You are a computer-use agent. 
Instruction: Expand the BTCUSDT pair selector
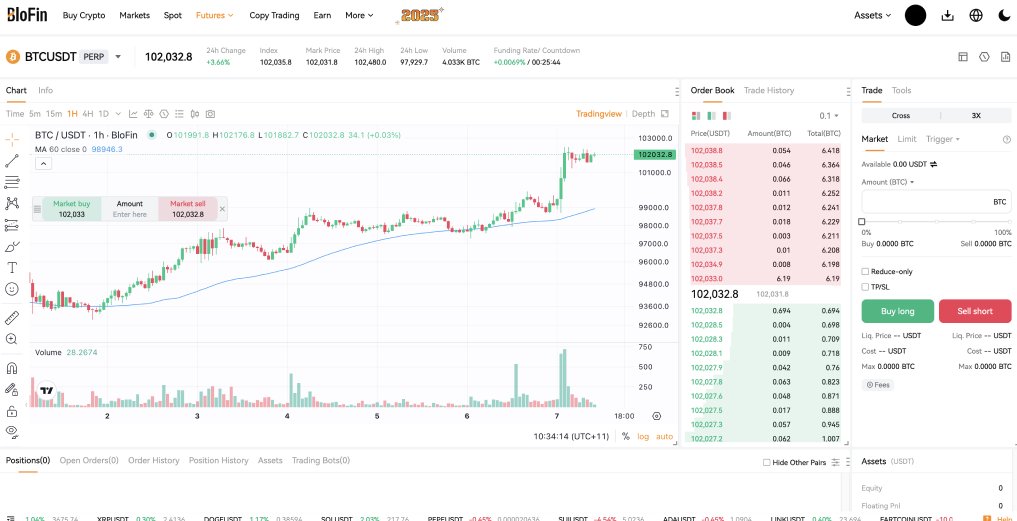118,57
